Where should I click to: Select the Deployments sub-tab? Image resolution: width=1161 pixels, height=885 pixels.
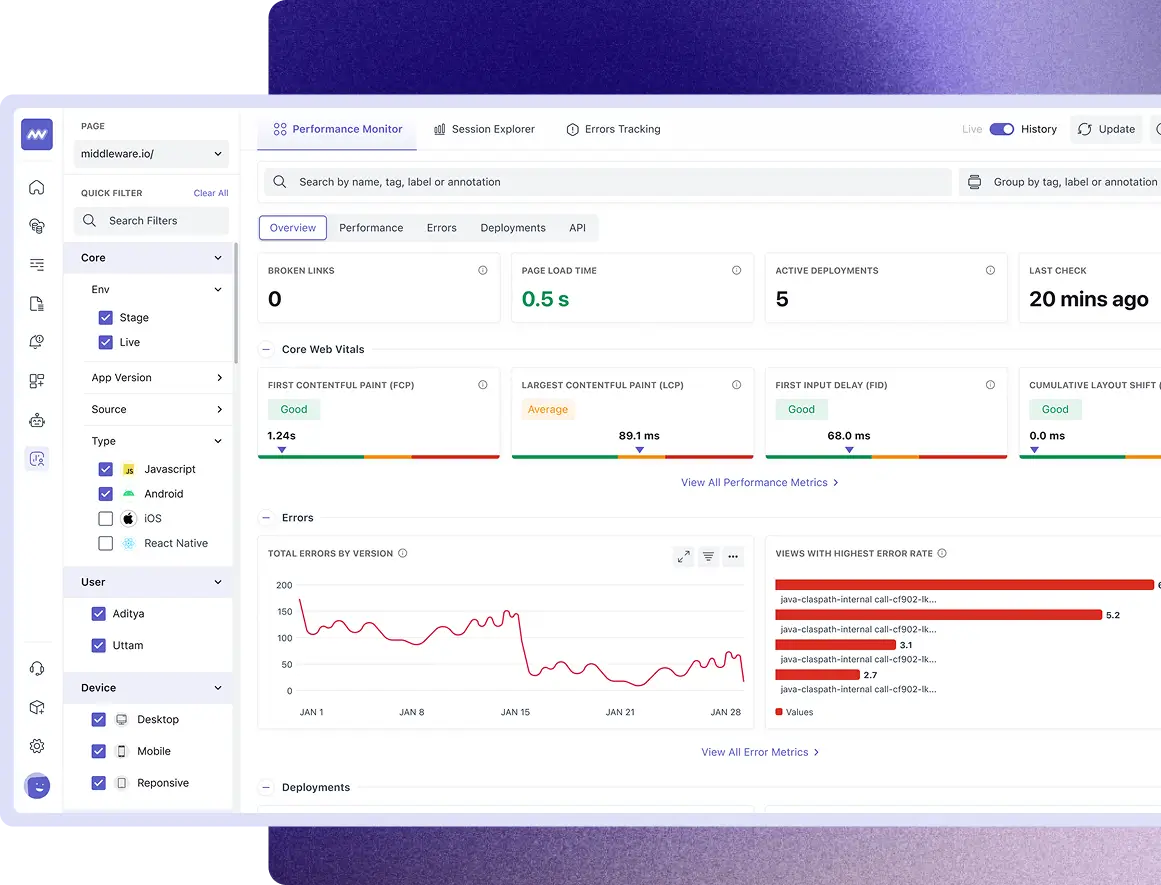[x=513, y=228]
